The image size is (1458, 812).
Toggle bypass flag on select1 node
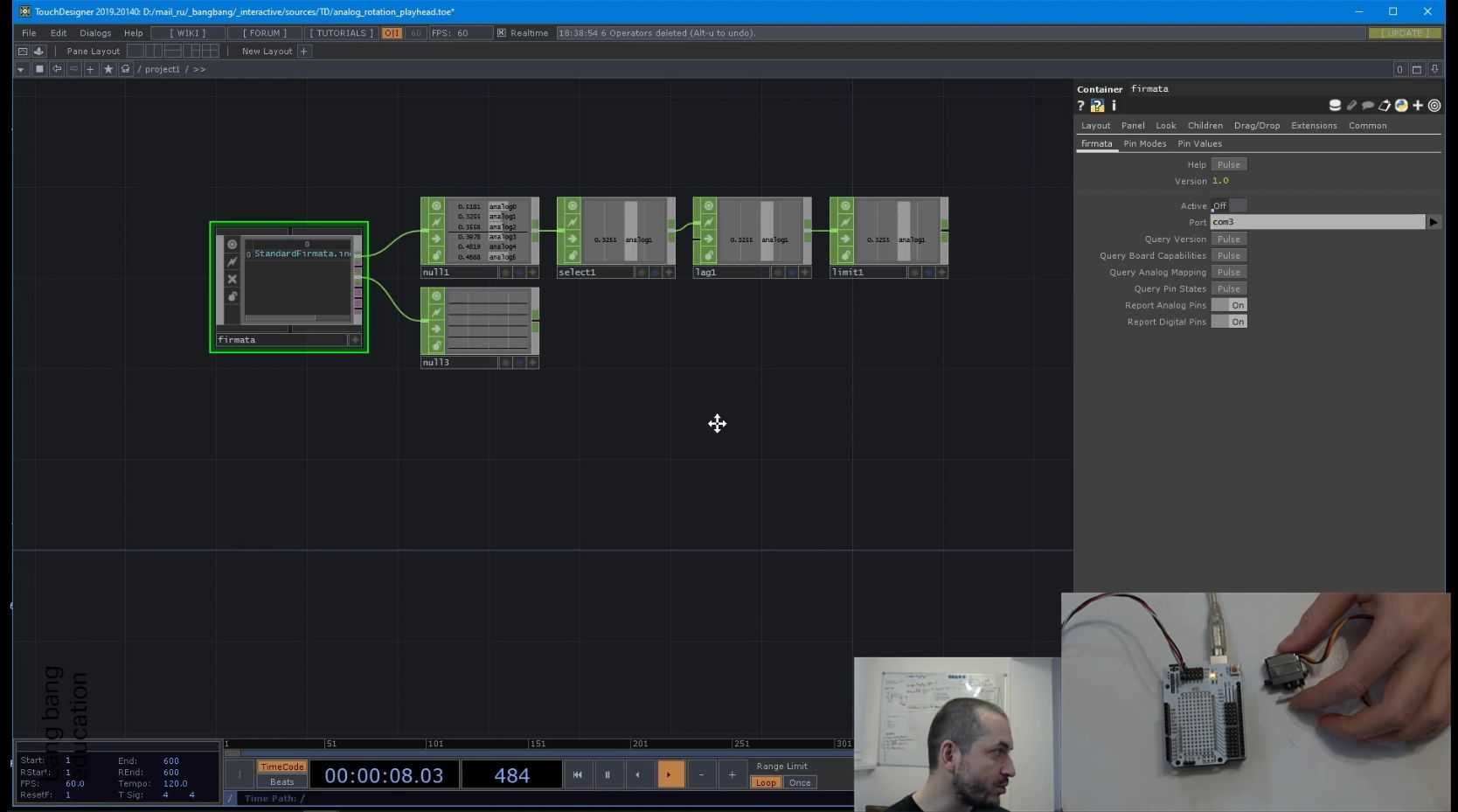point(573,223)
